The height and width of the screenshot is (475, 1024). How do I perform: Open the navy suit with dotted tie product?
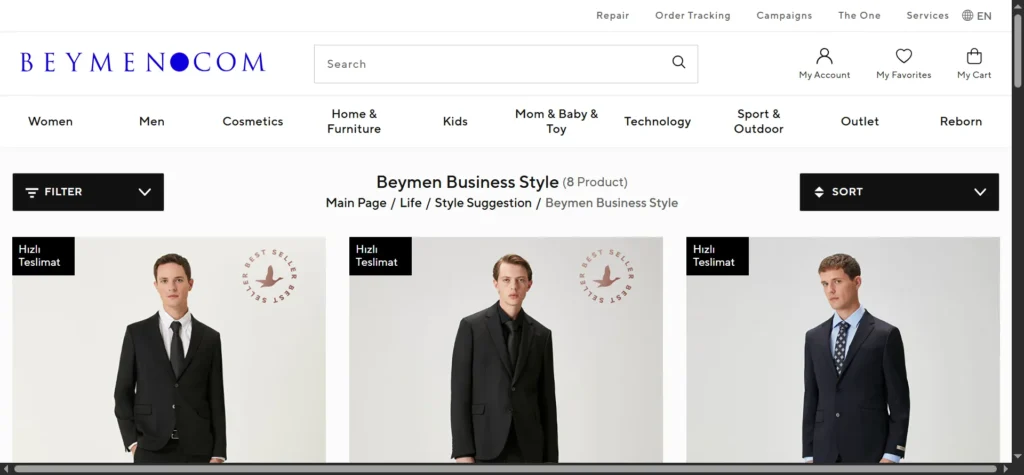tap(843, 350)
